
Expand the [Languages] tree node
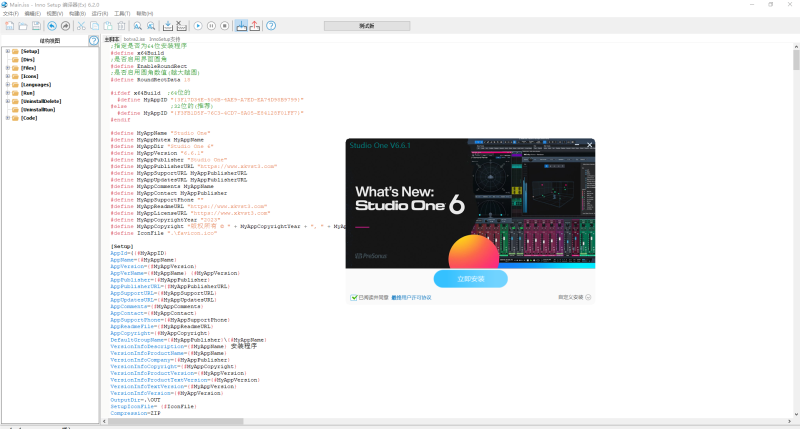(x=8, y=85)
